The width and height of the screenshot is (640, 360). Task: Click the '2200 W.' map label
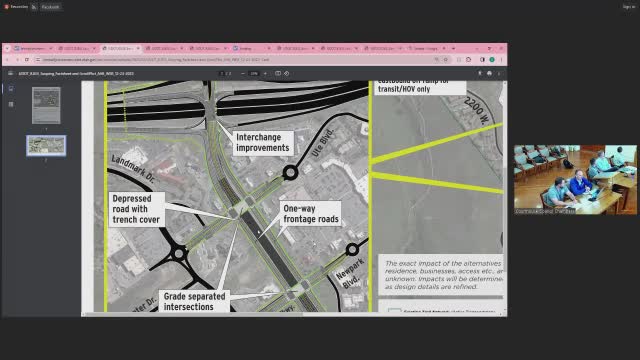(x=476, y=111)
